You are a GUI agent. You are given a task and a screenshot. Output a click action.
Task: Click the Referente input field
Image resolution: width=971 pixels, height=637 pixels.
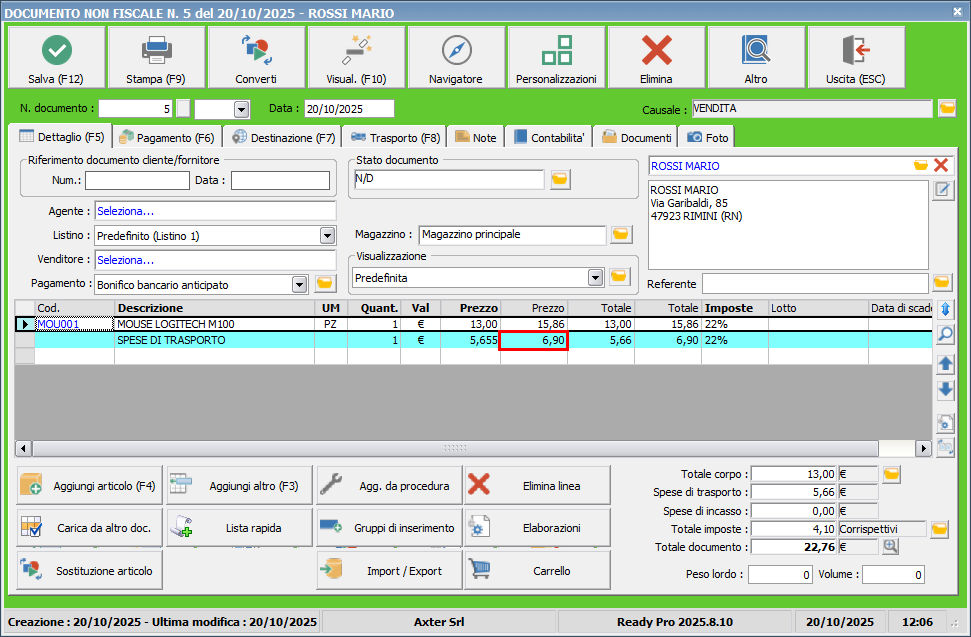[814, 284]
